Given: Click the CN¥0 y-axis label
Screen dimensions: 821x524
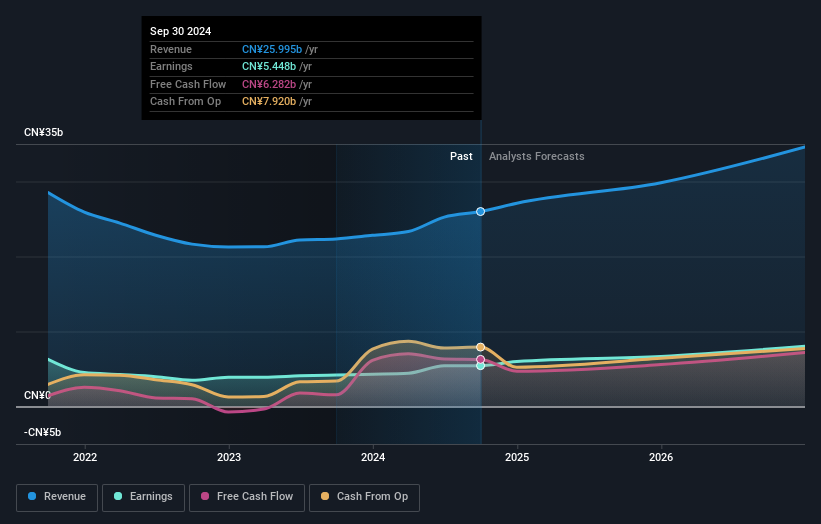Looking at the screenshot, I should pyautogui.click(x=37, y=395).
